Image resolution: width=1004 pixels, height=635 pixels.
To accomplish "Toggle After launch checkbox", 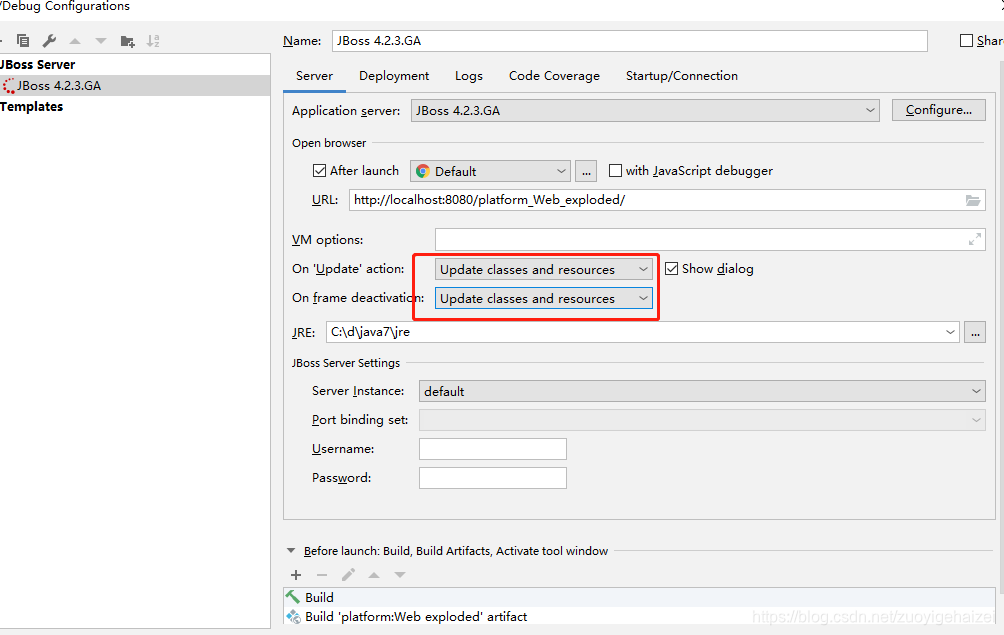I will click(319, 170).
